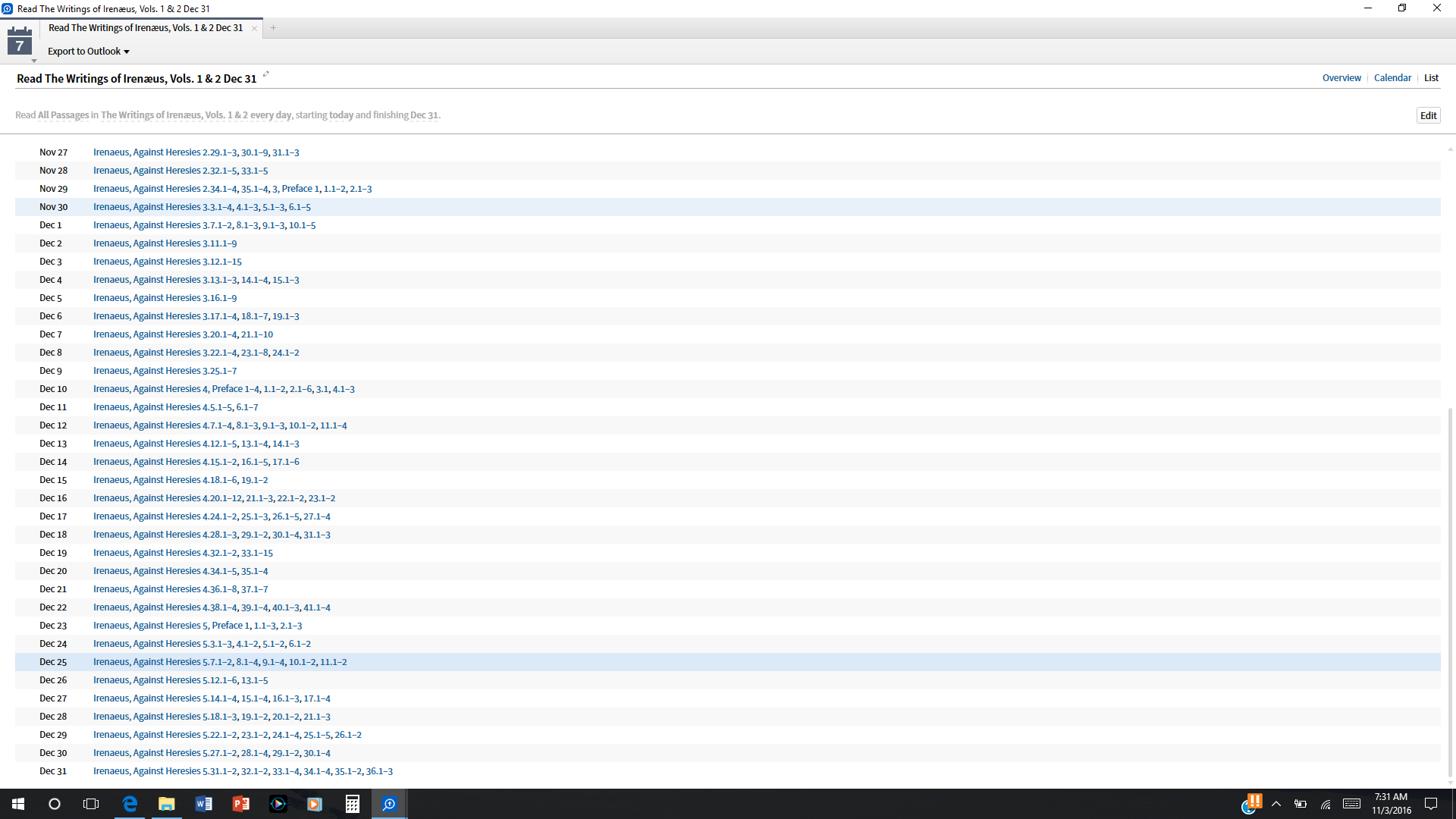1456x819 pixels.
Task: Select the List view
Action: click(1431, 78)
